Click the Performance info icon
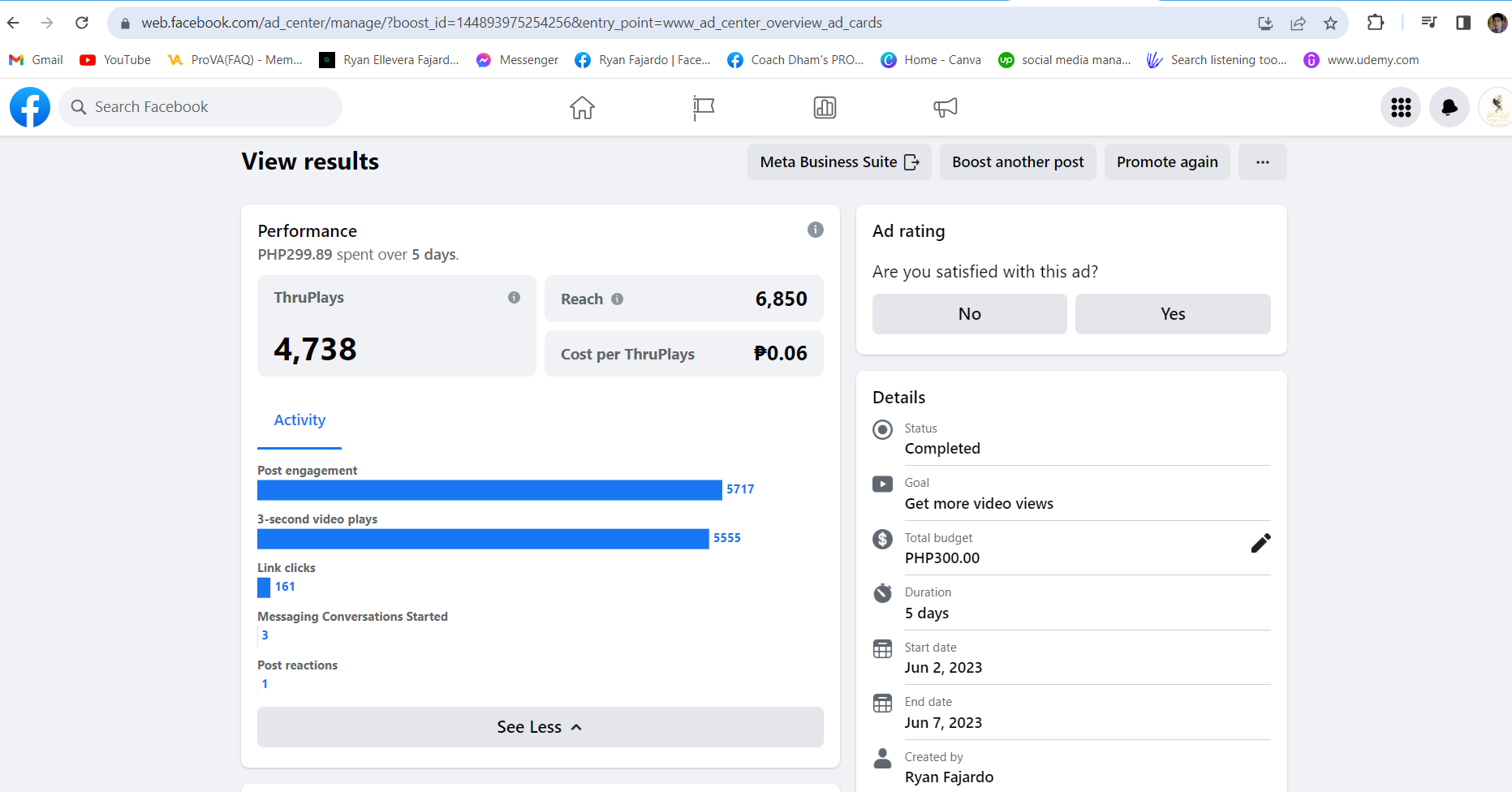The height and width of the screenshot is (792, 1512). [x=815, y=230]
